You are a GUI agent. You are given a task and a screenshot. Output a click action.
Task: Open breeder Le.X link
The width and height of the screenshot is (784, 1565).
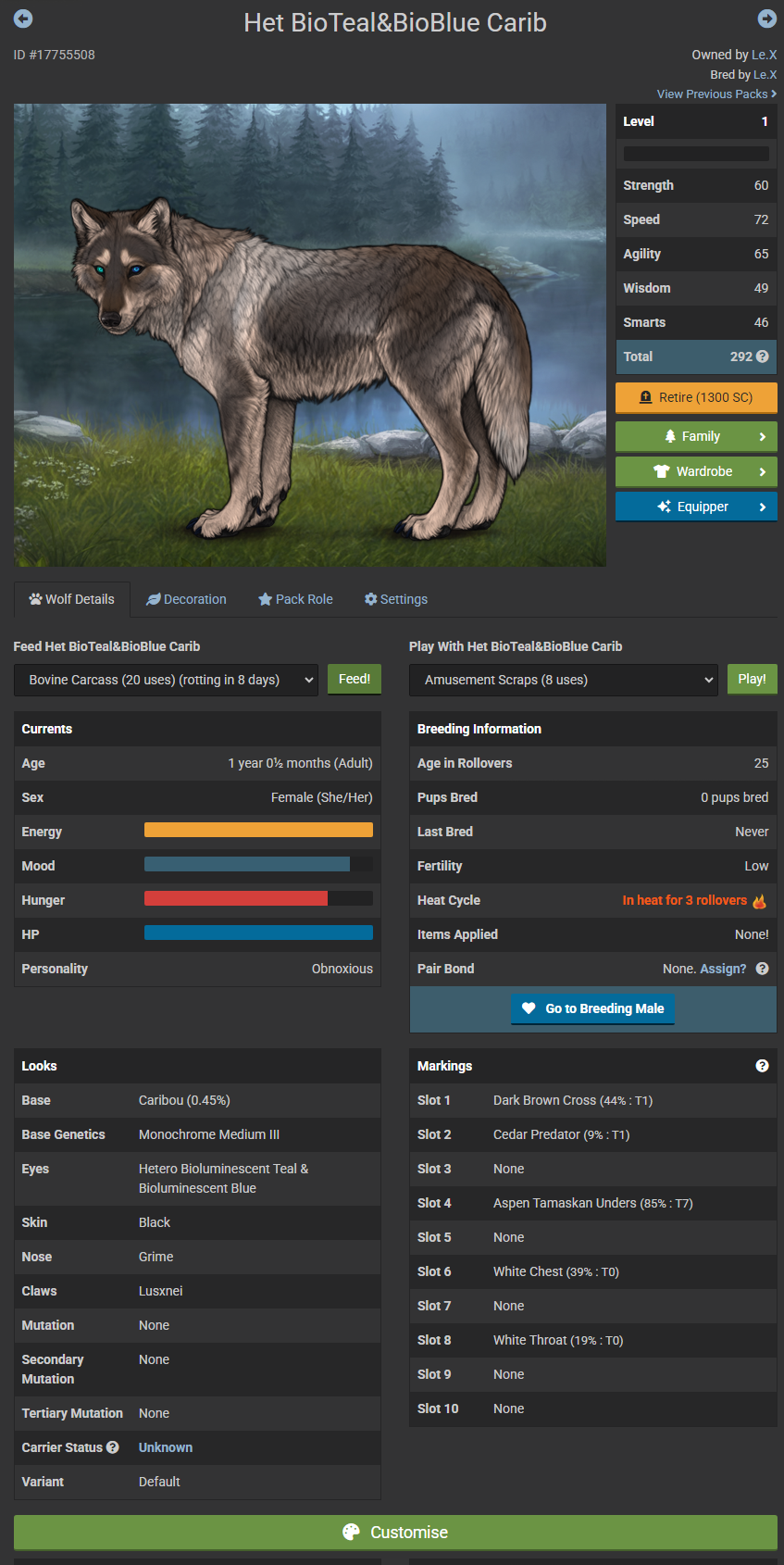765,74
